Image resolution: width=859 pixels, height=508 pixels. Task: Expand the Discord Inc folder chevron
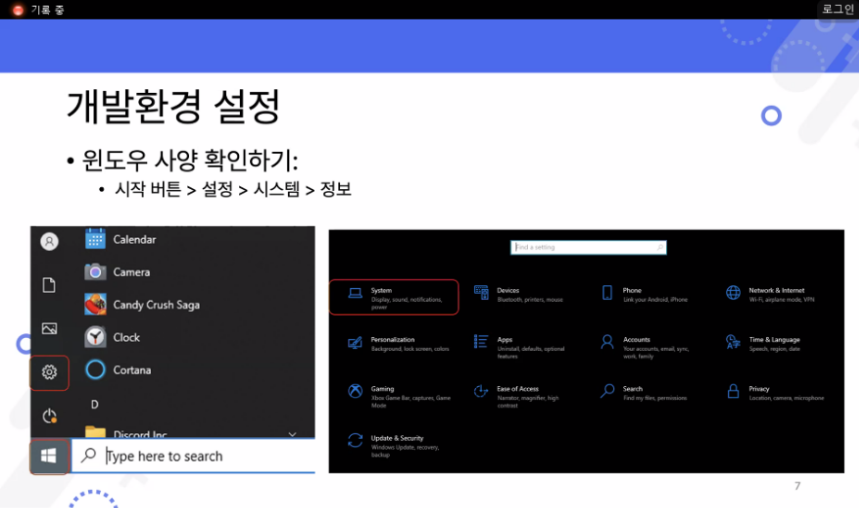click(x=293, y=434)
